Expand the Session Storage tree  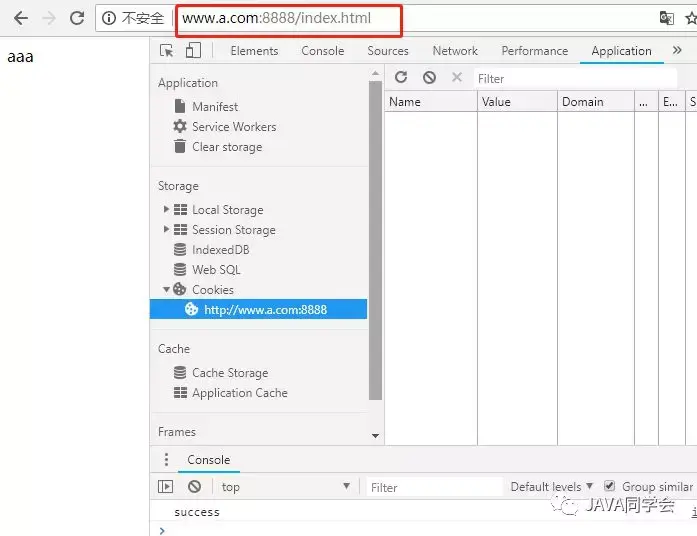click(x=166, y=229)
